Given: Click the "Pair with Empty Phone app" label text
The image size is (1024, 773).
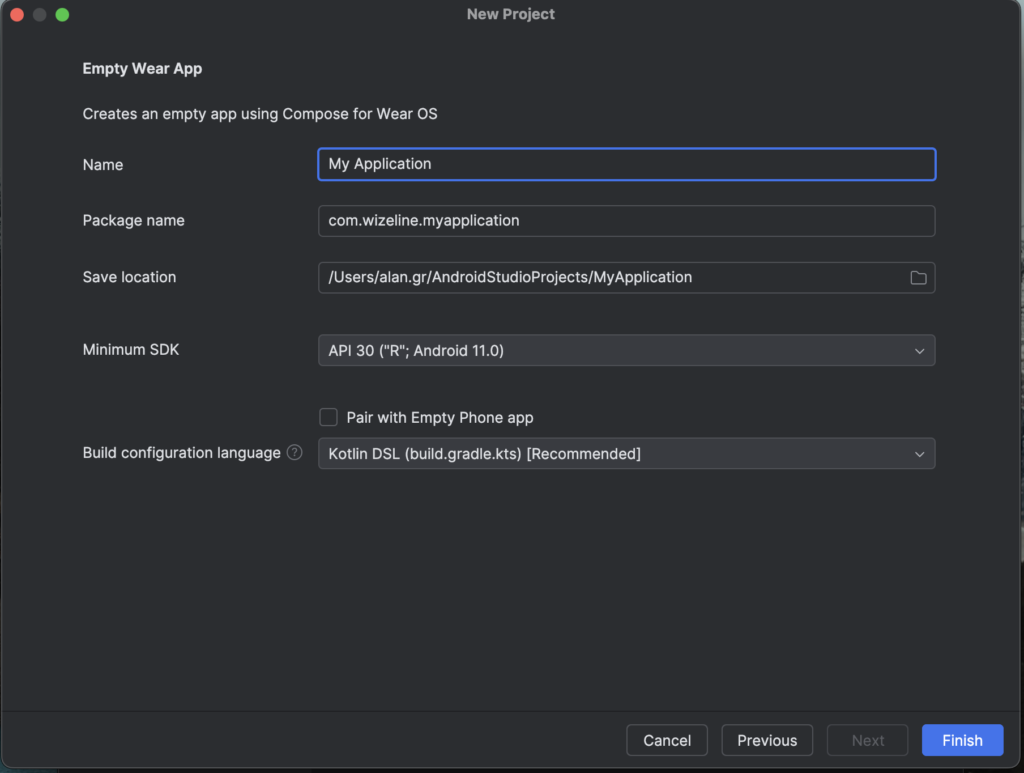Looking at the screenshot, I should 439,418.
